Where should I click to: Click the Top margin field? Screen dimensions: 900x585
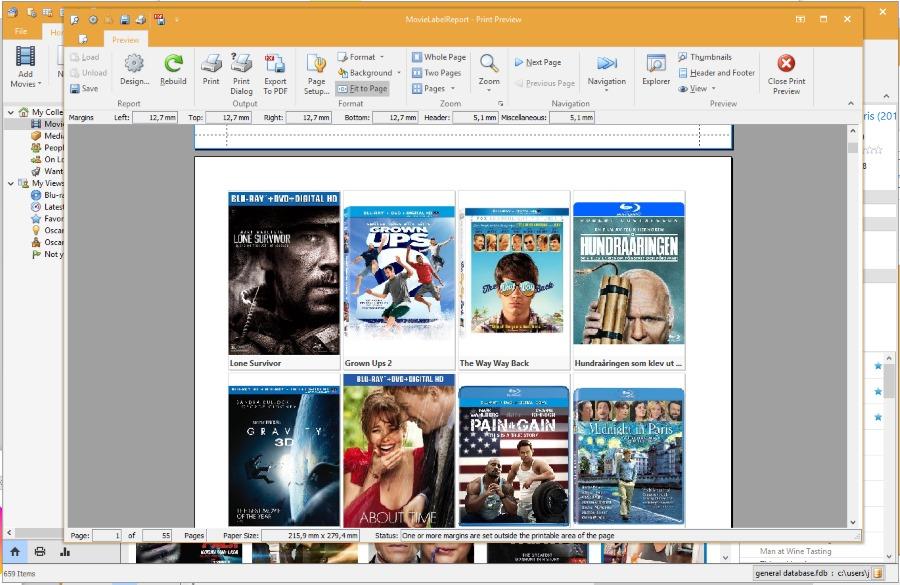228,117
